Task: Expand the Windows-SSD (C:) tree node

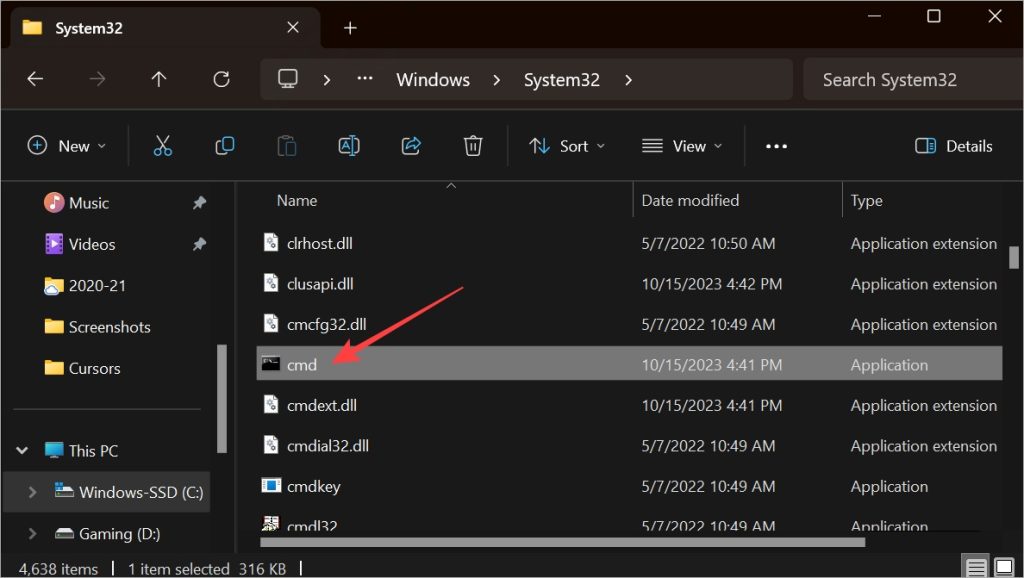Action: (x=33, y=492)
